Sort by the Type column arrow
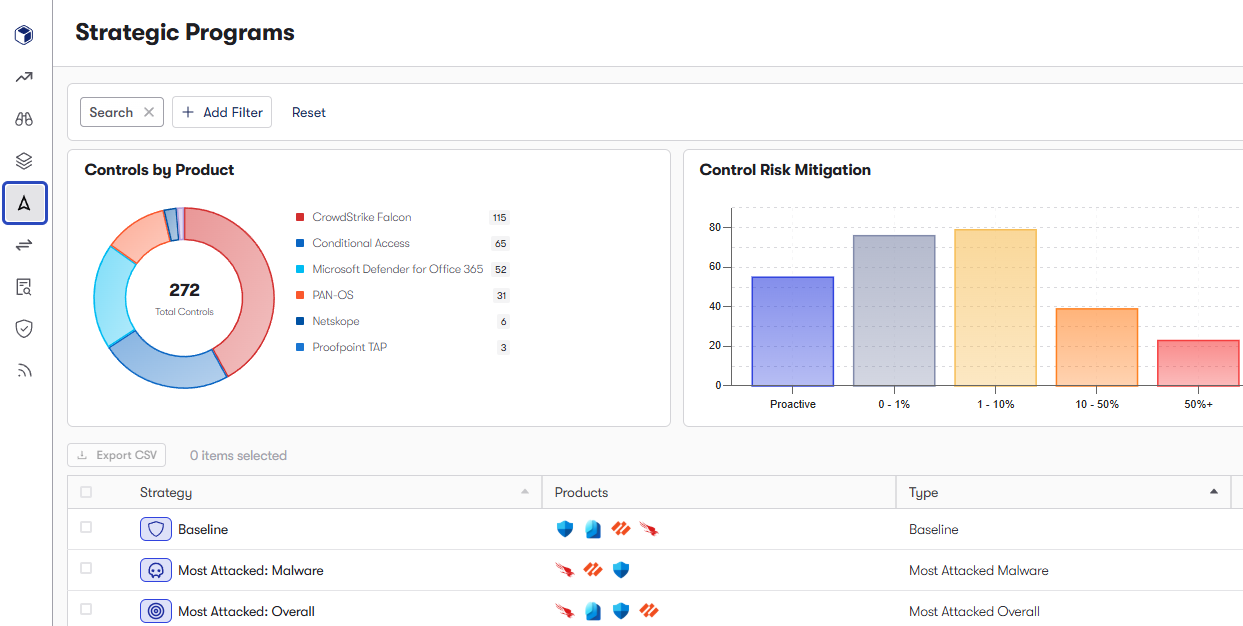The height and width of the screenshot is (626, 1243). 1214,492
